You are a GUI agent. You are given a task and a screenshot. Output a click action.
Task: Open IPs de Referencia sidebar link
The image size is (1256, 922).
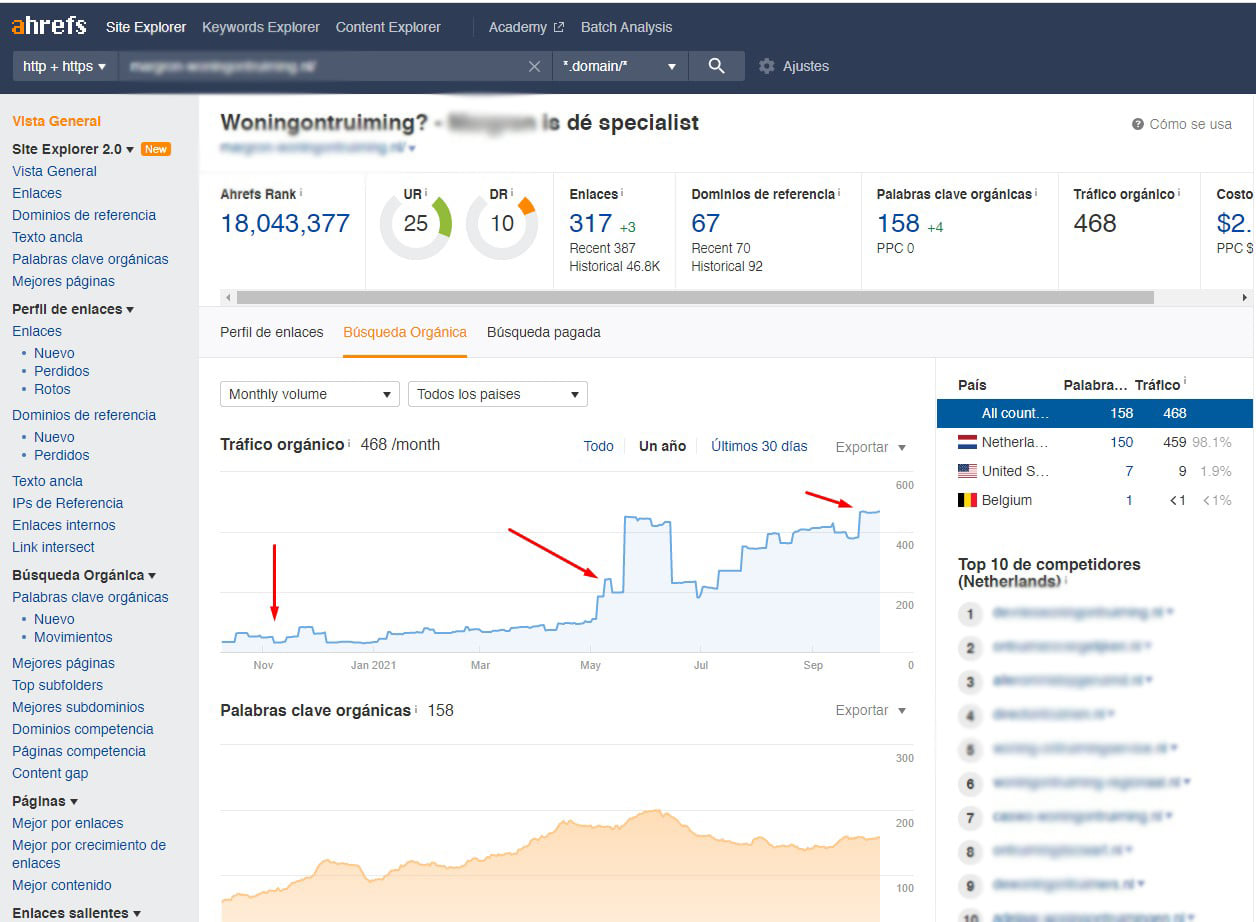(x=67, y=503)
